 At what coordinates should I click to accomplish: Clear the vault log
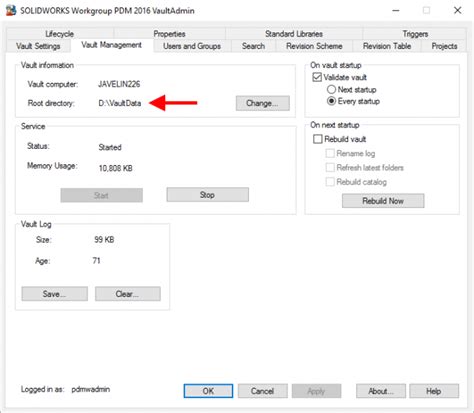(128, 294)
